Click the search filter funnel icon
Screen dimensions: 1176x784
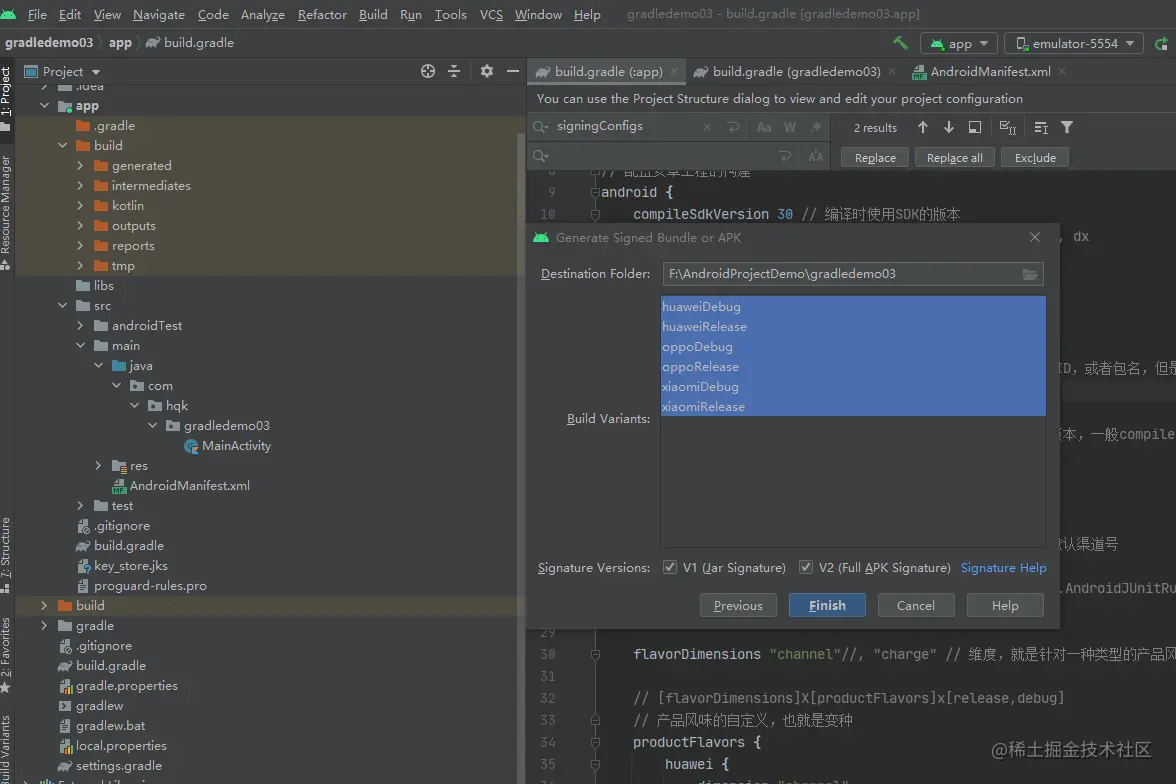(1066, 128)
